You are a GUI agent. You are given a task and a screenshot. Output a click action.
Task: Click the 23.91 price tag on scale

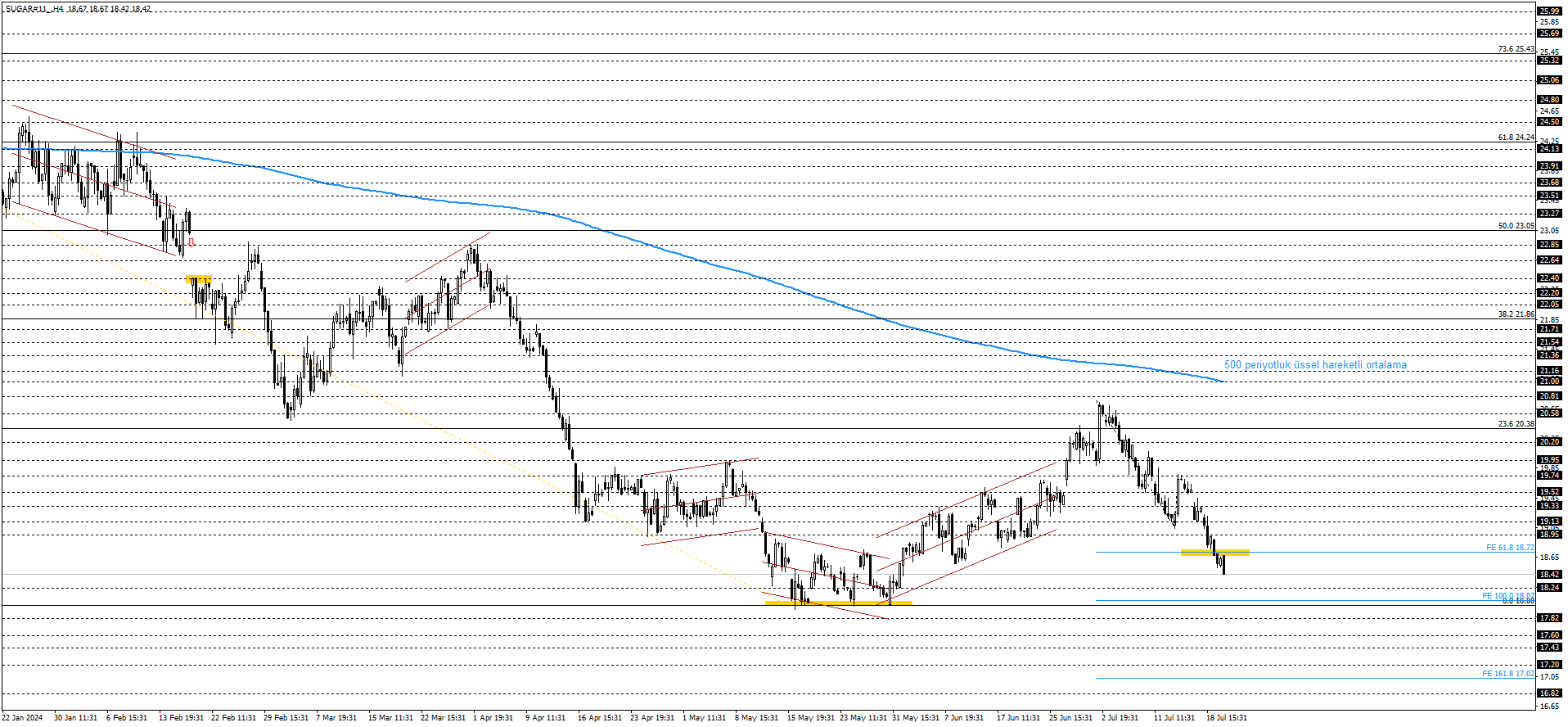click(x=1549, y=166)
